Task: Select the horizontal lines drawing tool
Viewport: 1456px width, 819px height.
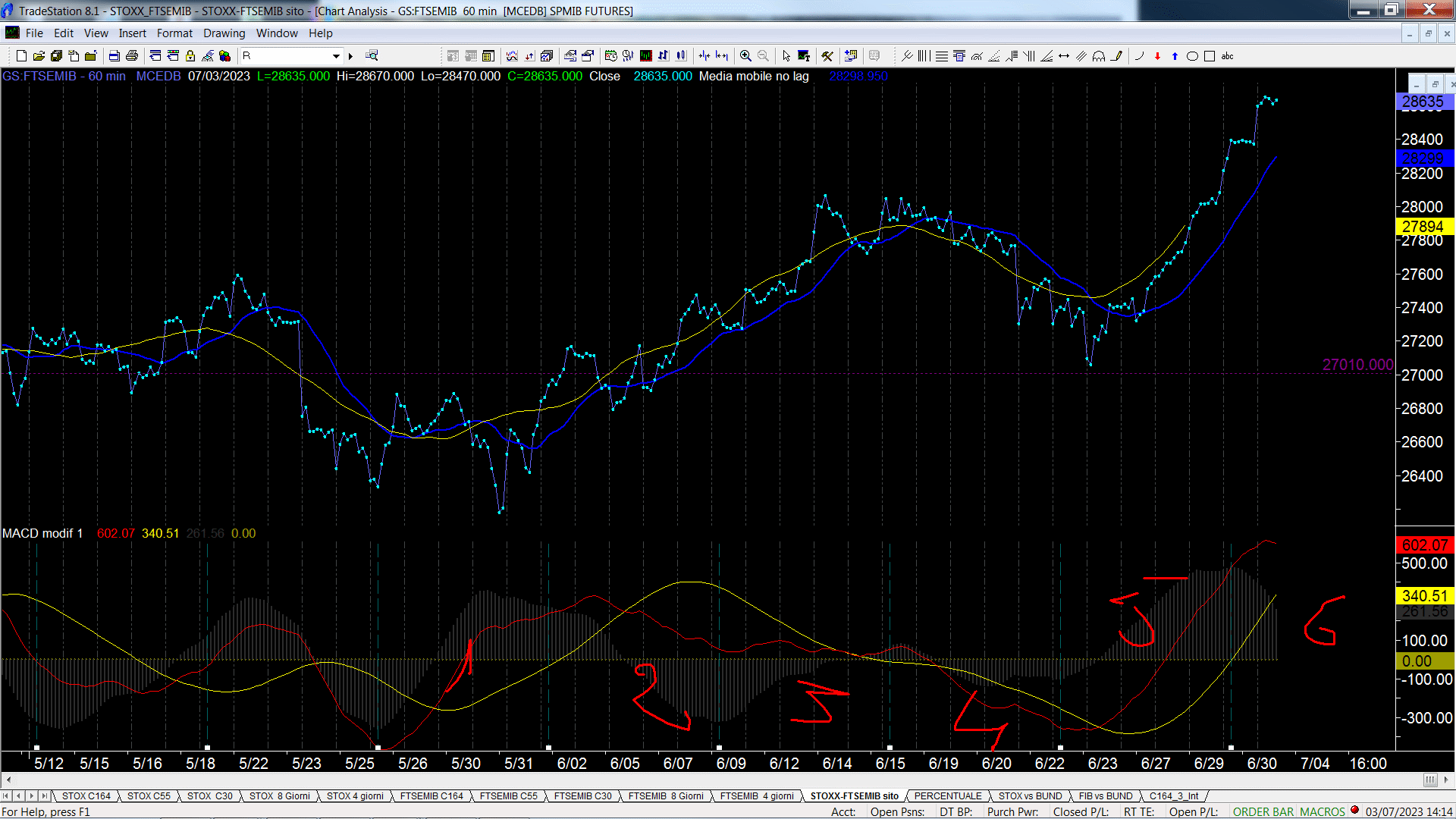Action: (942, 56)
